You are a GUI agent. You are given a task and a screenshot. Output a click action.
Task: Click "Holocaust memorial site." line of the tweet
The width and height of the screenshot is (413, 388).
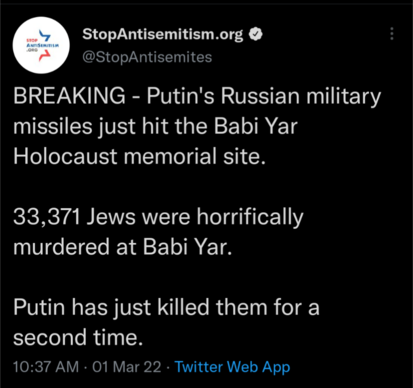tap(139, 156)
